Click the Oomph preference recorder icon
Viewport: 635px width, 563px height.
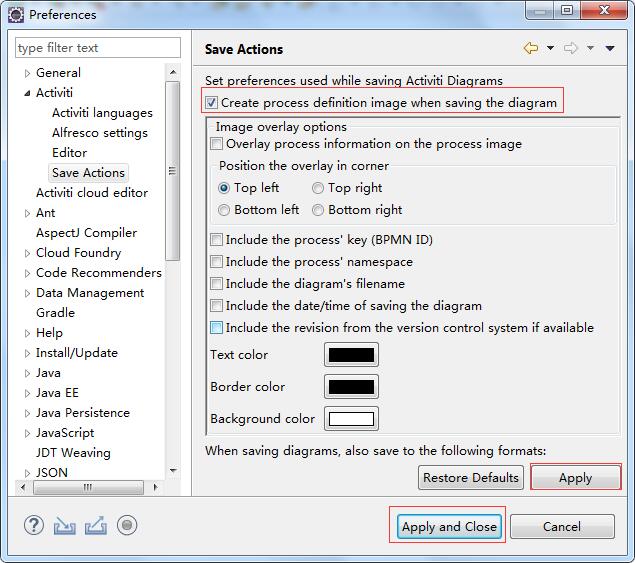click(x=127, y=525)
